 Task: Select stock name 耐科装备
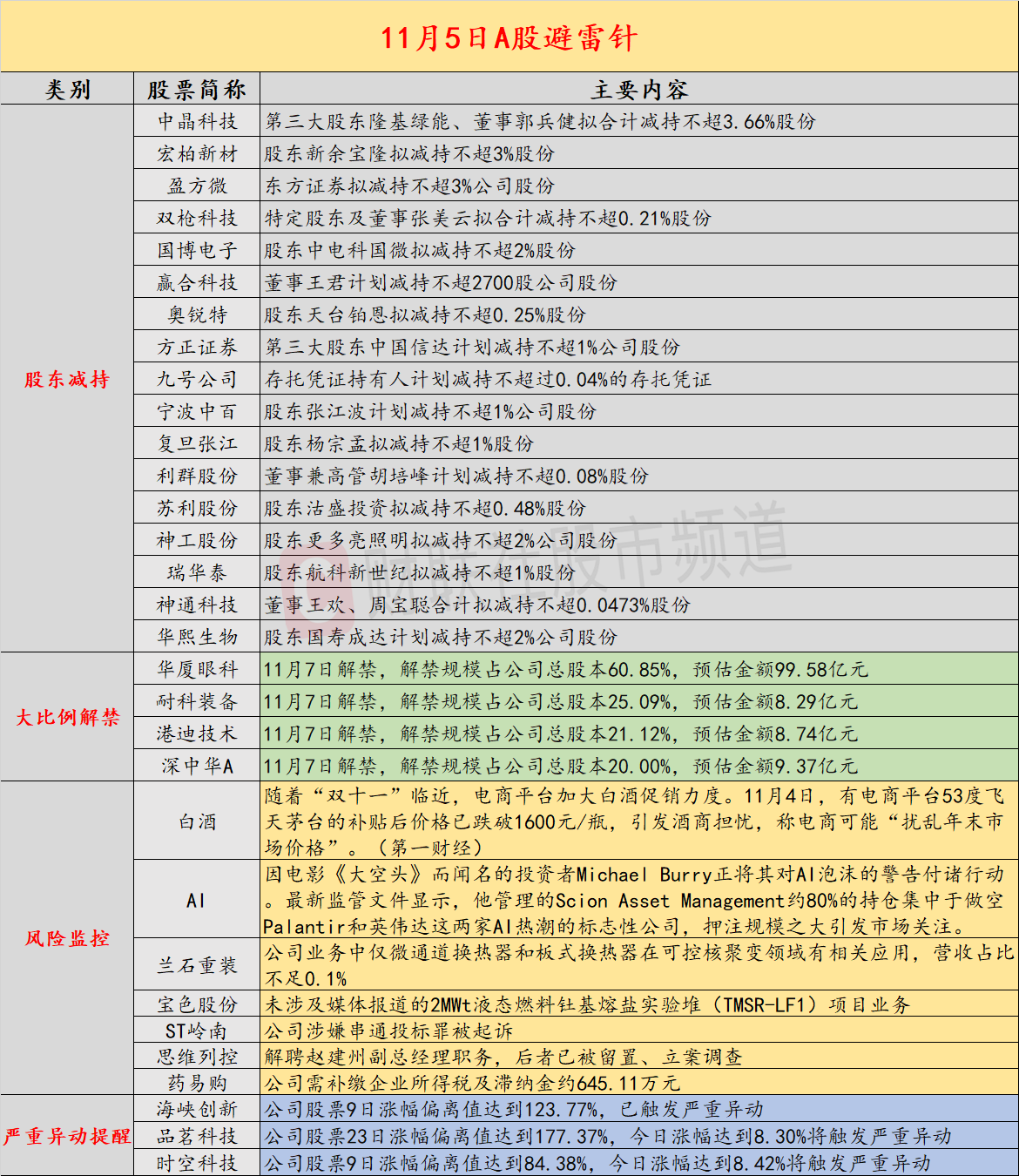[x=197, y=701]
